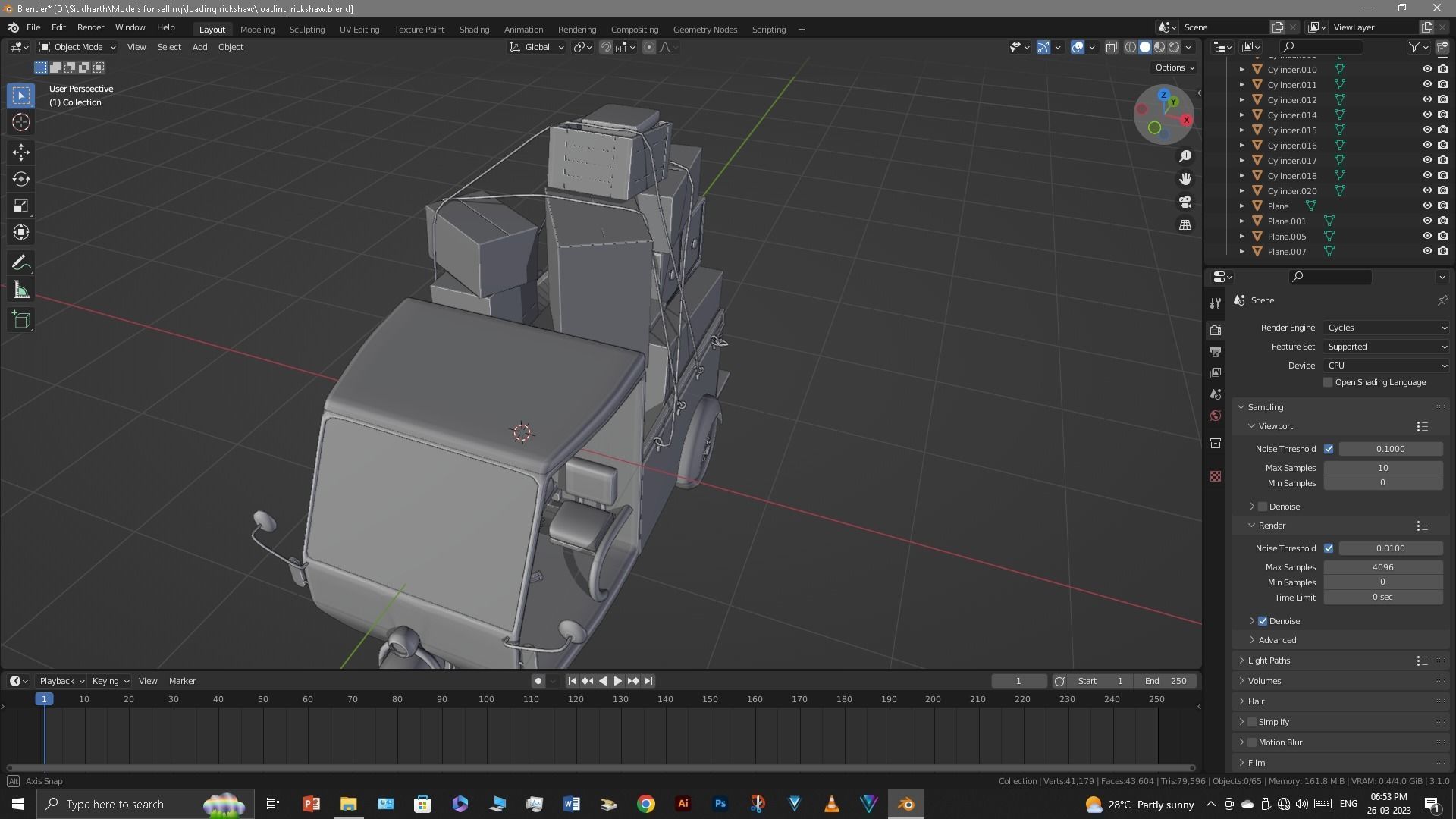
Task: Open the Options button in viewport
Action: 1175,67
